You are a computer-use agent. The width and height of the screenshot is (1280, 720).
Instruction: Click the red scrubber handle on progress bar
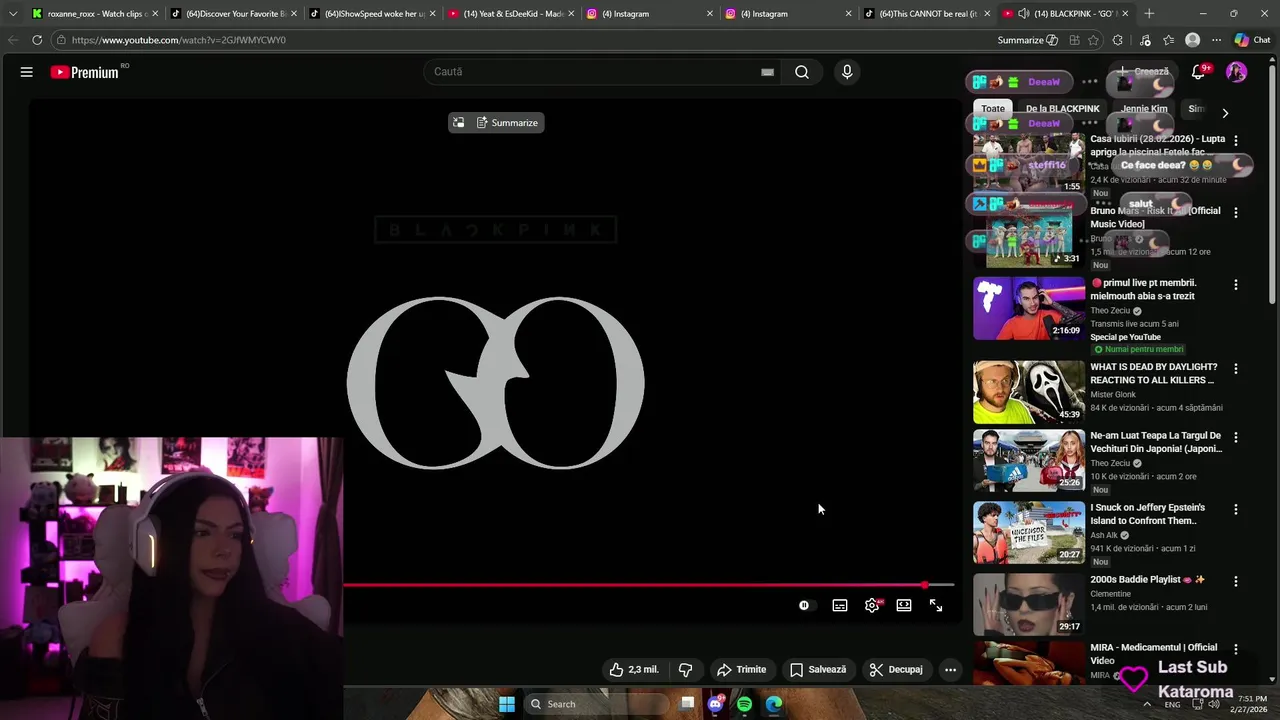click(925, 585)
